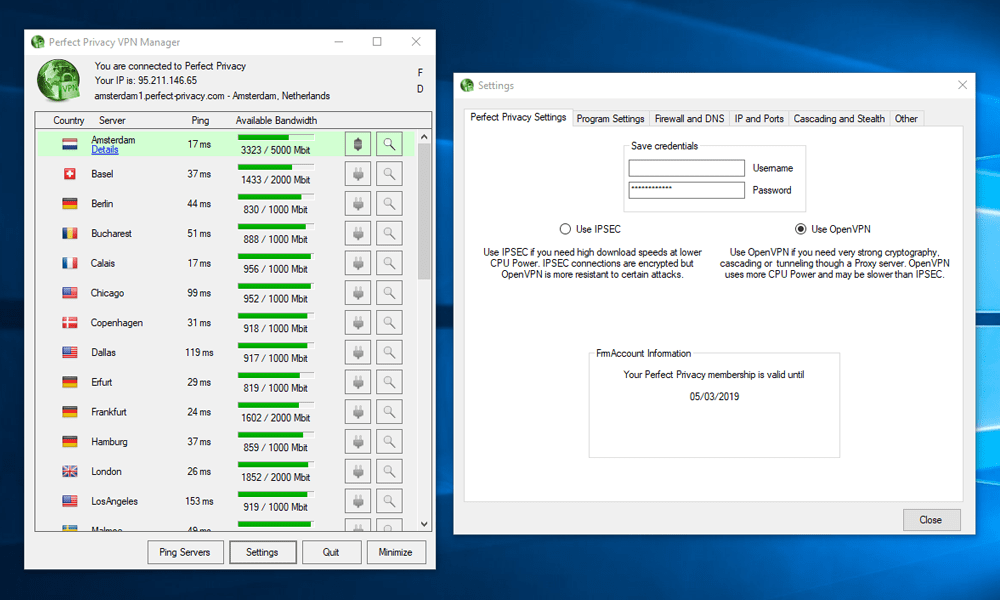1000x600 pixels.
Task: Click the Swiss flag beside Basel
Action: click(x=70, y=173)
